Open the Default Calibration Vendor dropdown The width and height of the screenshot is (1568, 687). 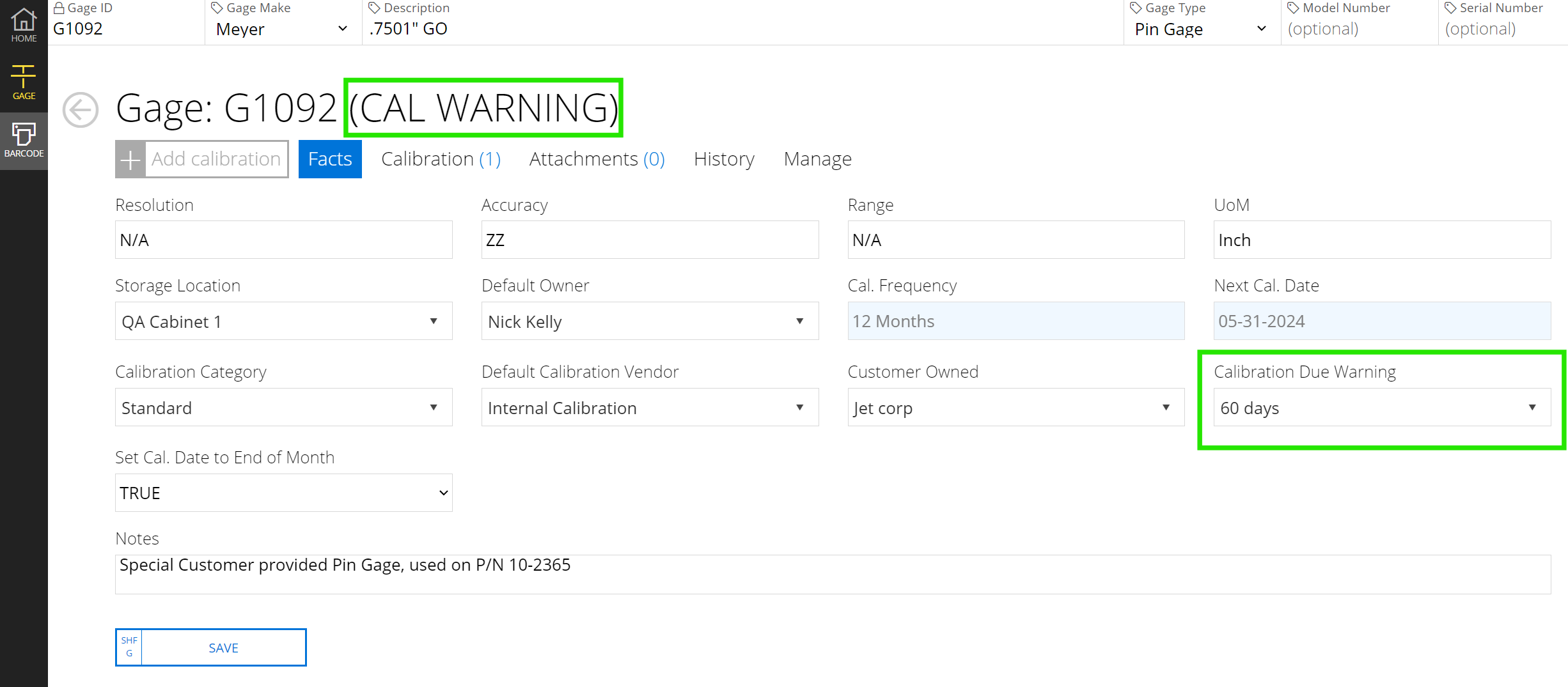(650, 408)
